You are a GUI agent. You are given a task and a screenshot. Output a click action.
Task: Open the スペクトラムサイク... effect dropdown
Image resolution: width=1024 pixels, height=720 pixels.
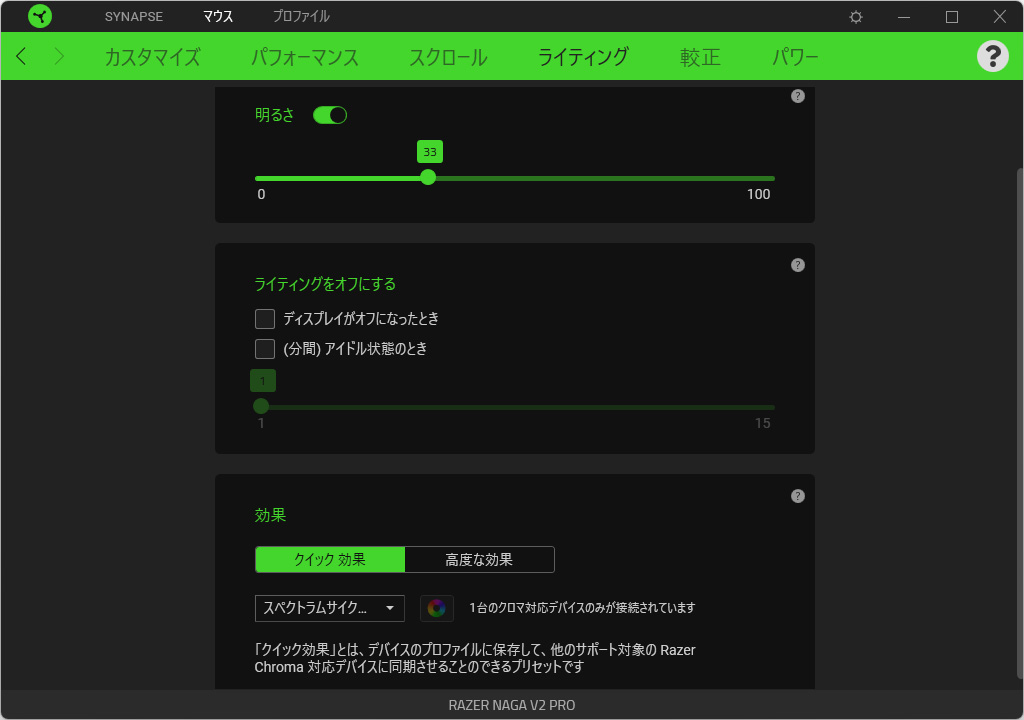point(329,608)
